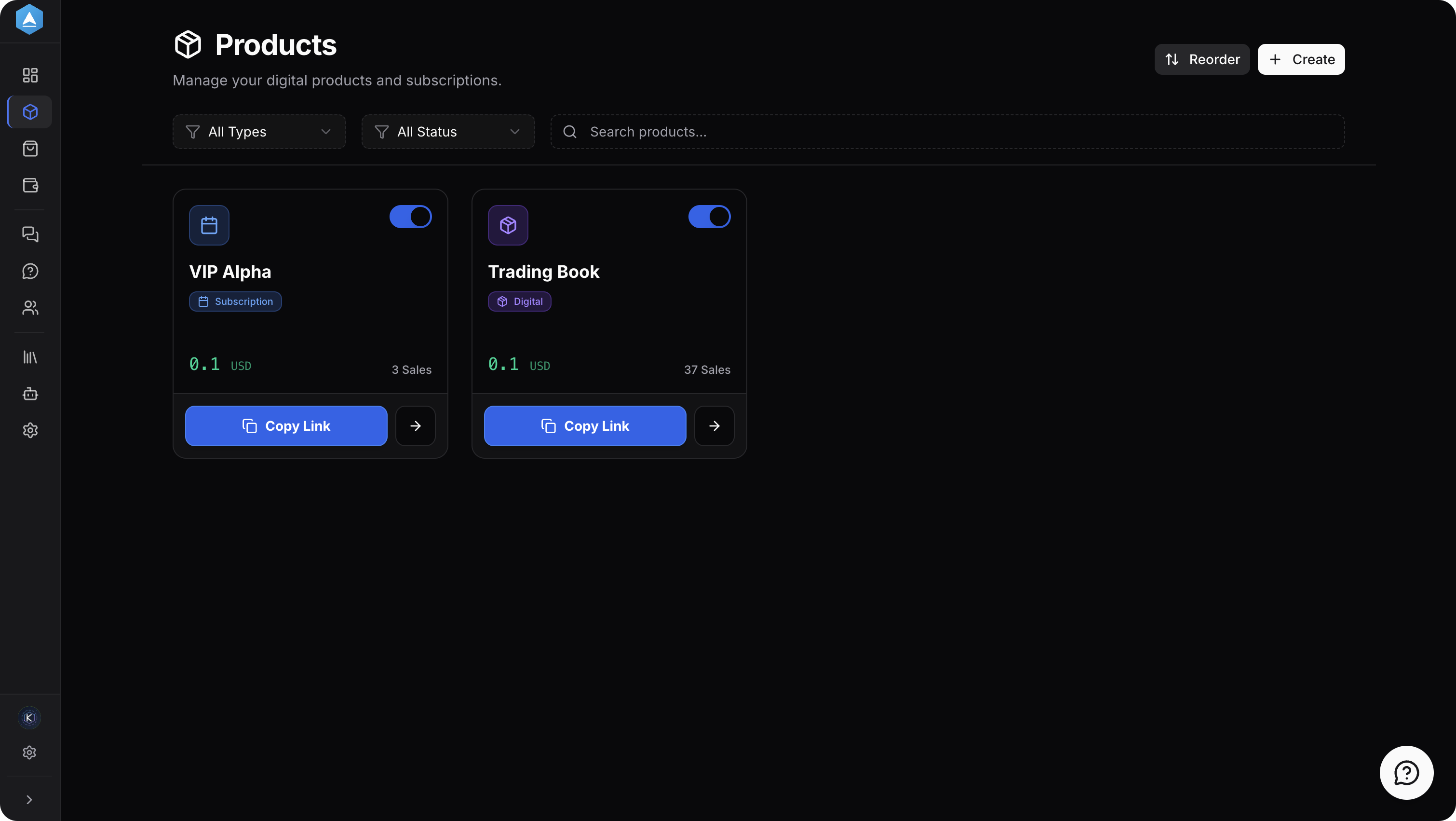1456x821 pixels.
Task: Open Trading Book details with arrow button
Action: click(714, 426)
